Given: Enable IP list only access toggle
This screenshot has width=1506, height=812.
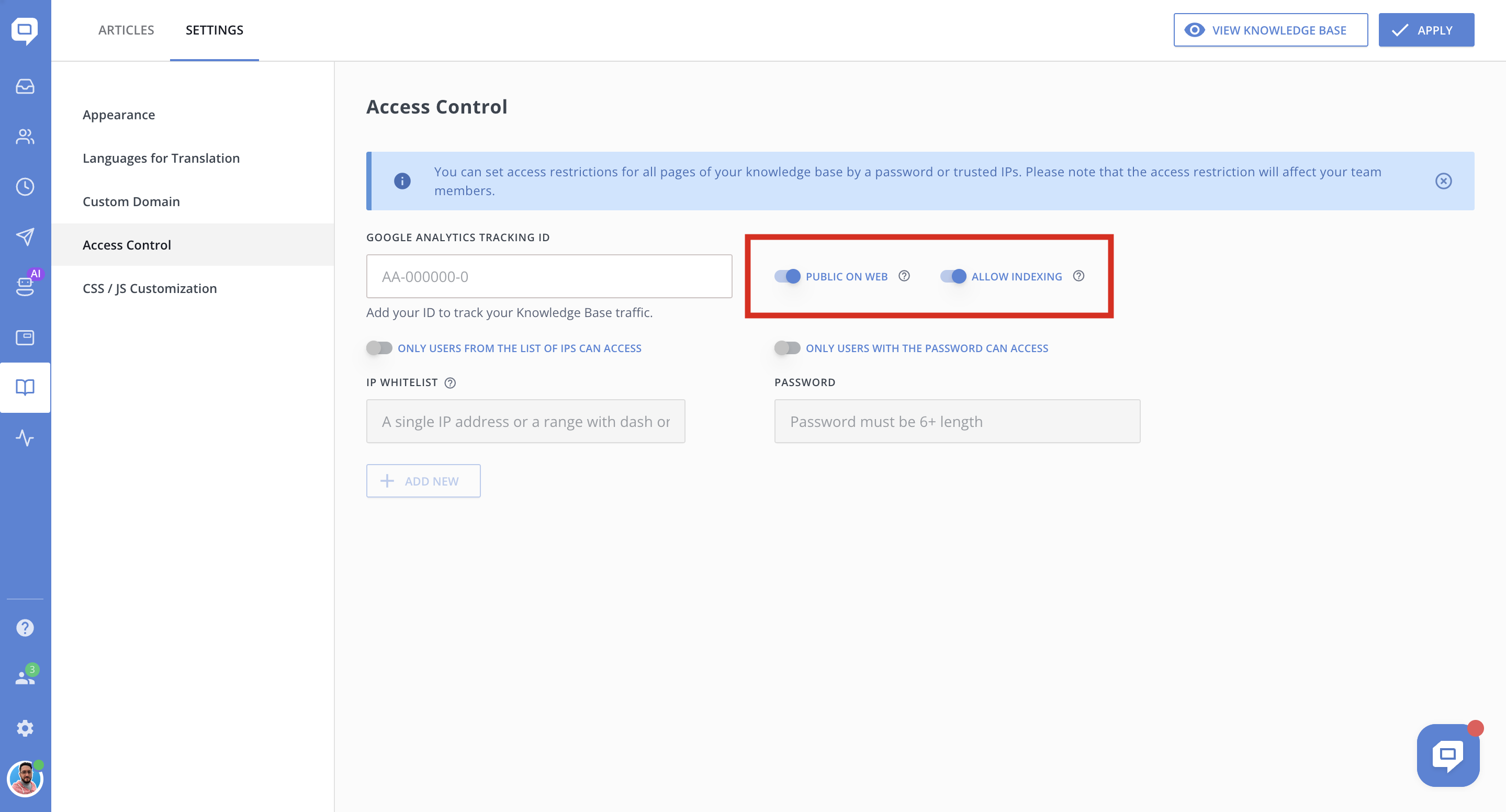Looking at the screenshot, I should [x=379, y=348].
